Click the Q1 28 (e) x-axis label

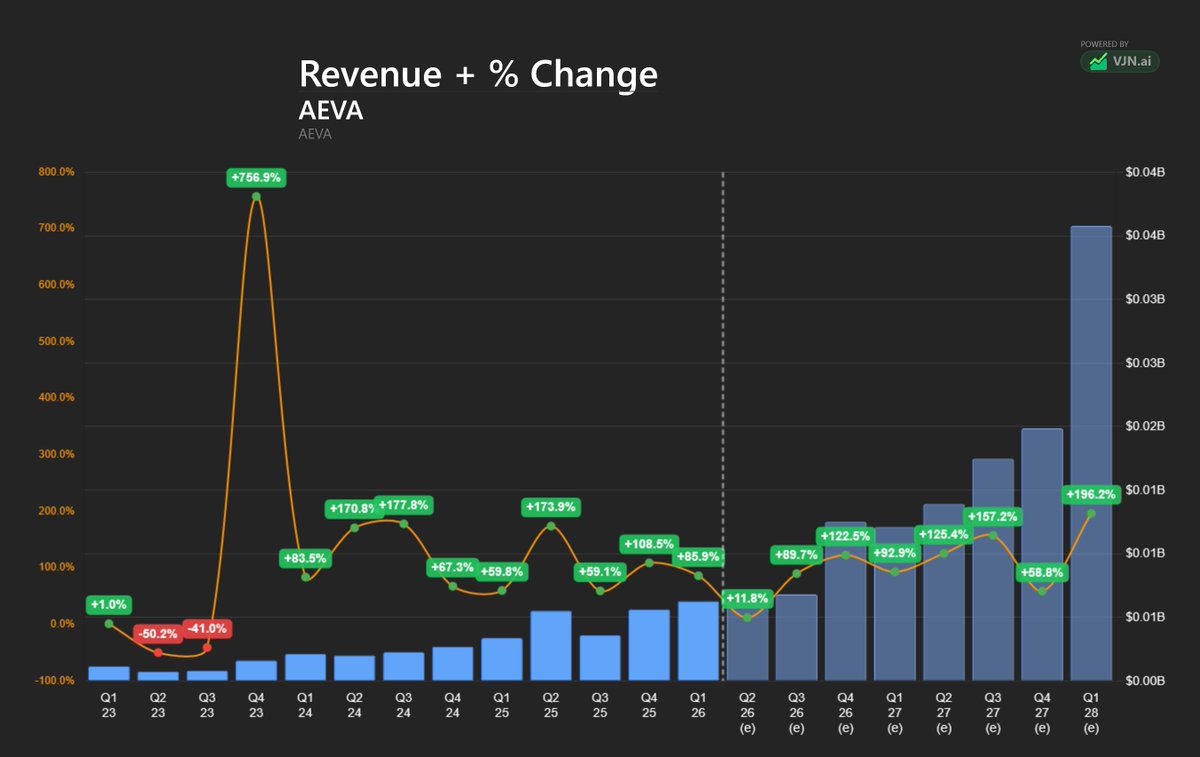[x=1091, y=715]
